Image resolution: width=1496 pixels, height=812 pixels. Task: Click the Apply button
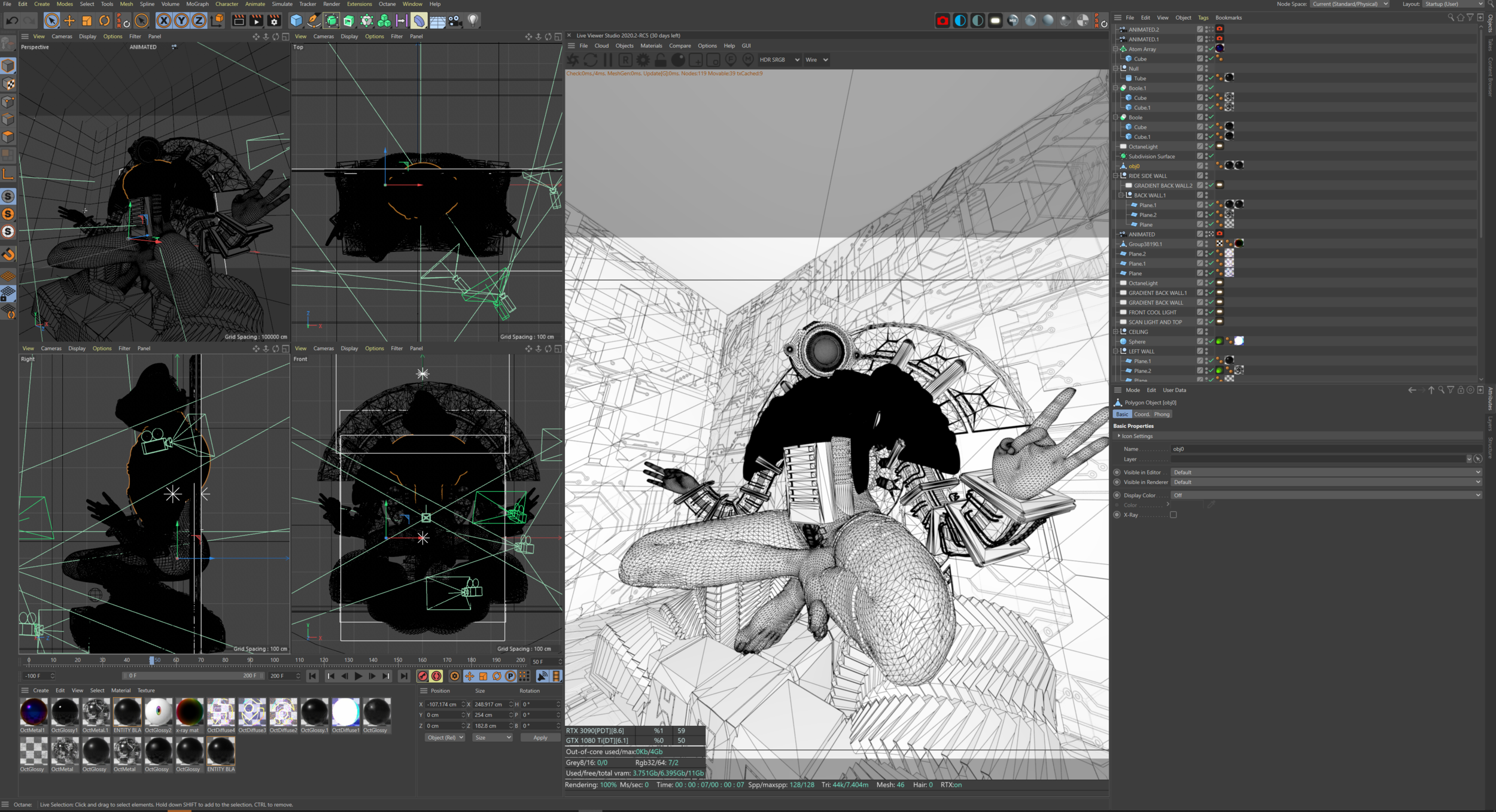point(540,738)
